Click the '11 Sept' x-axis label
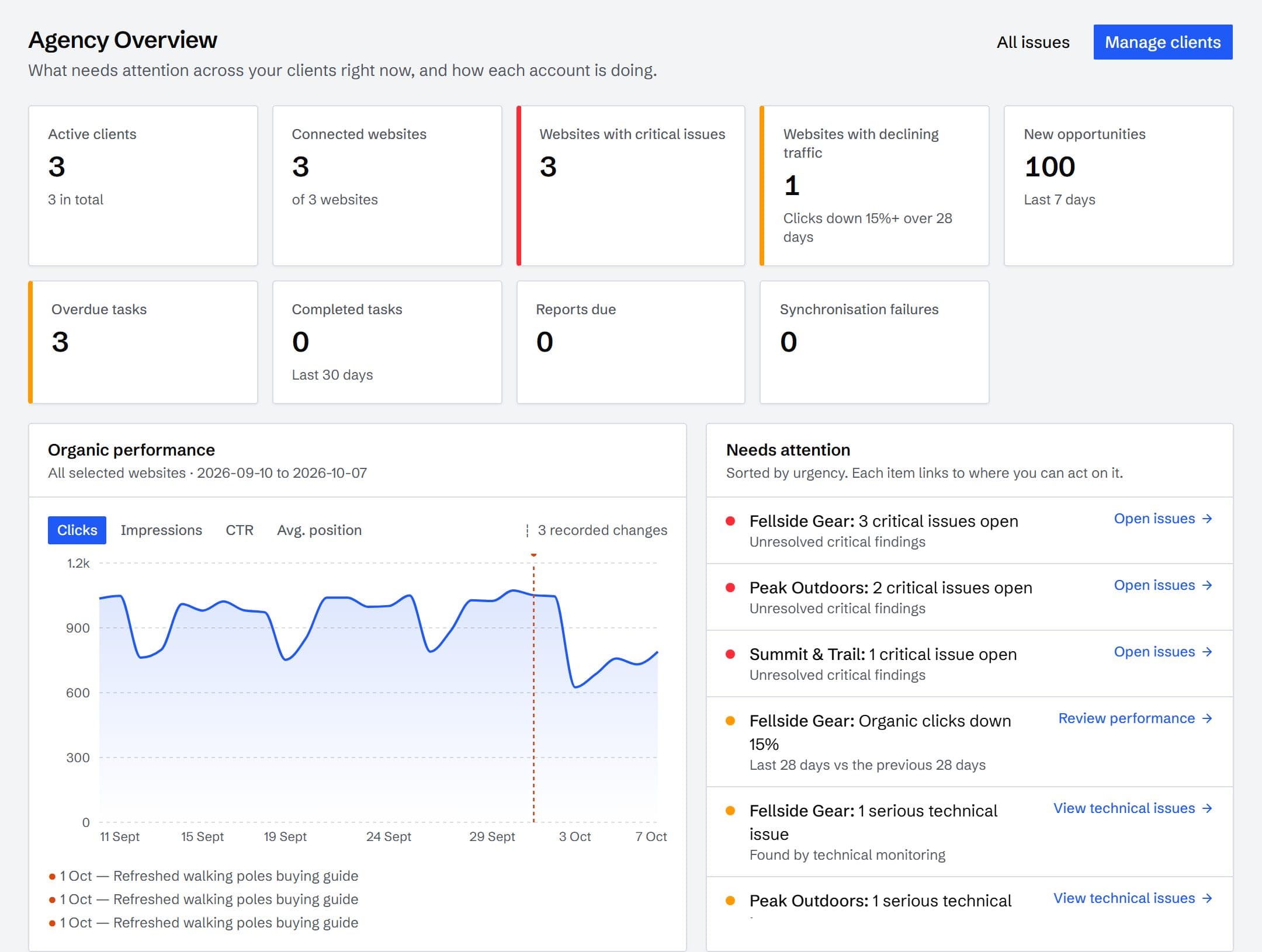The width and height of the screenshot is (1262, 952). [x=120, y=836]
